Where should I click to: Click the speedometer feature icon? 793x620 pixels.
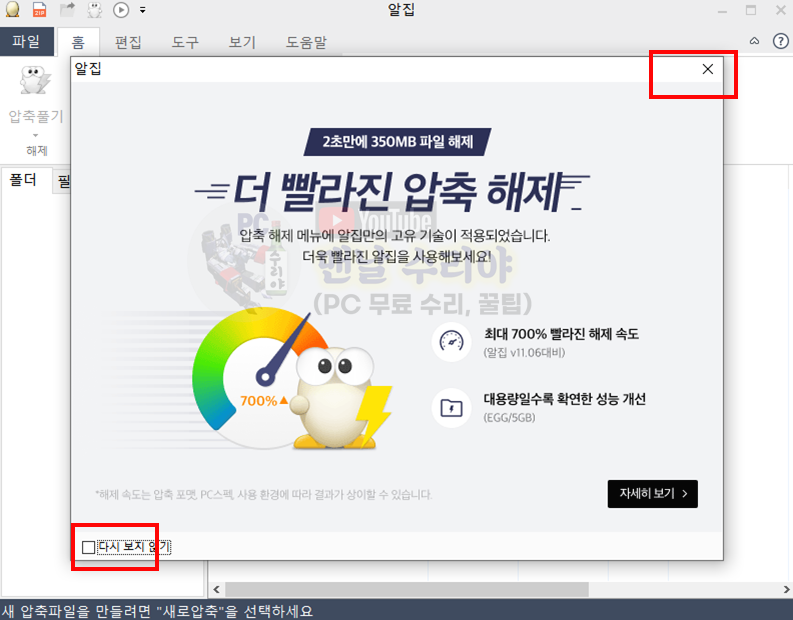pyautogui.click(x=452, y=342)
